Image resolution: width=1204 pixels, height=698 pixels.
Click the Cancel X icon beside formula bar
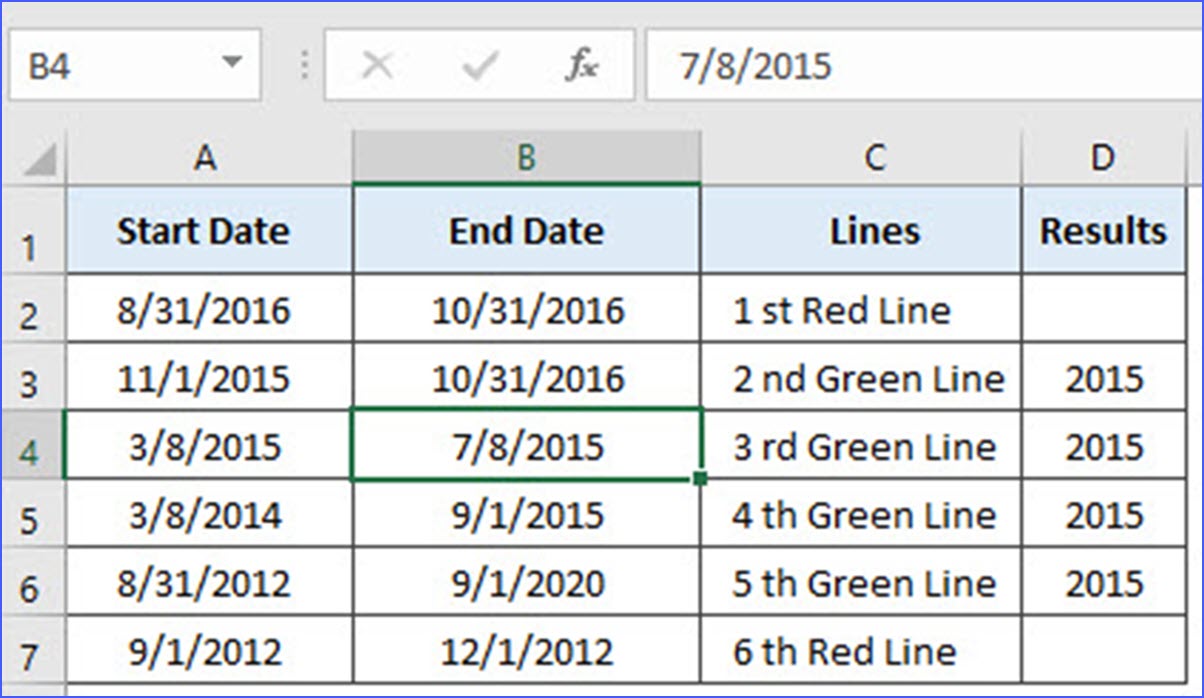click(377, 62)
